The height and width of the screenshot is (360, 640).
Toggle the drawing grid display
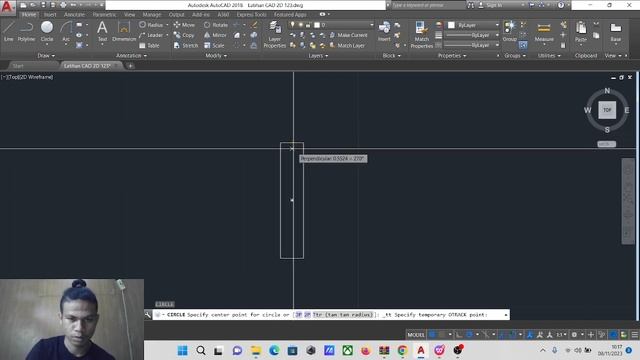coord(433,335)
